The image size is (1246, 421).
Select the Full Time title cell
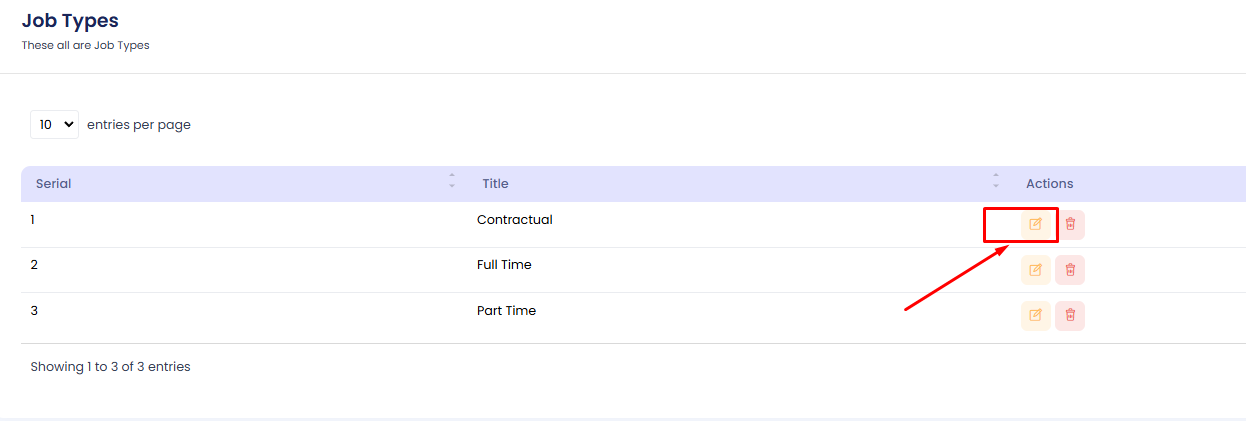point(504,265)
